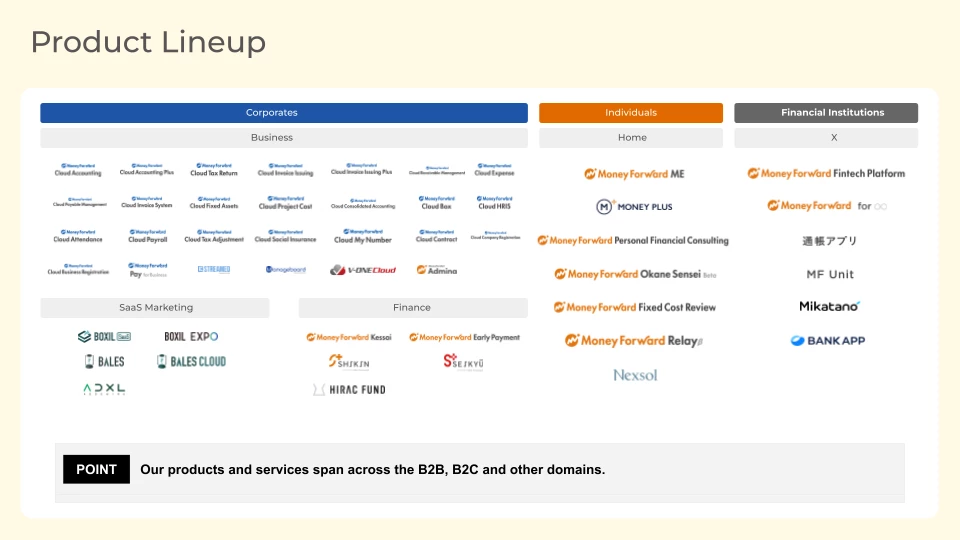Select the Money Forward Kessai logo
The width and height of the screenshot is (960, 540).
349,337
